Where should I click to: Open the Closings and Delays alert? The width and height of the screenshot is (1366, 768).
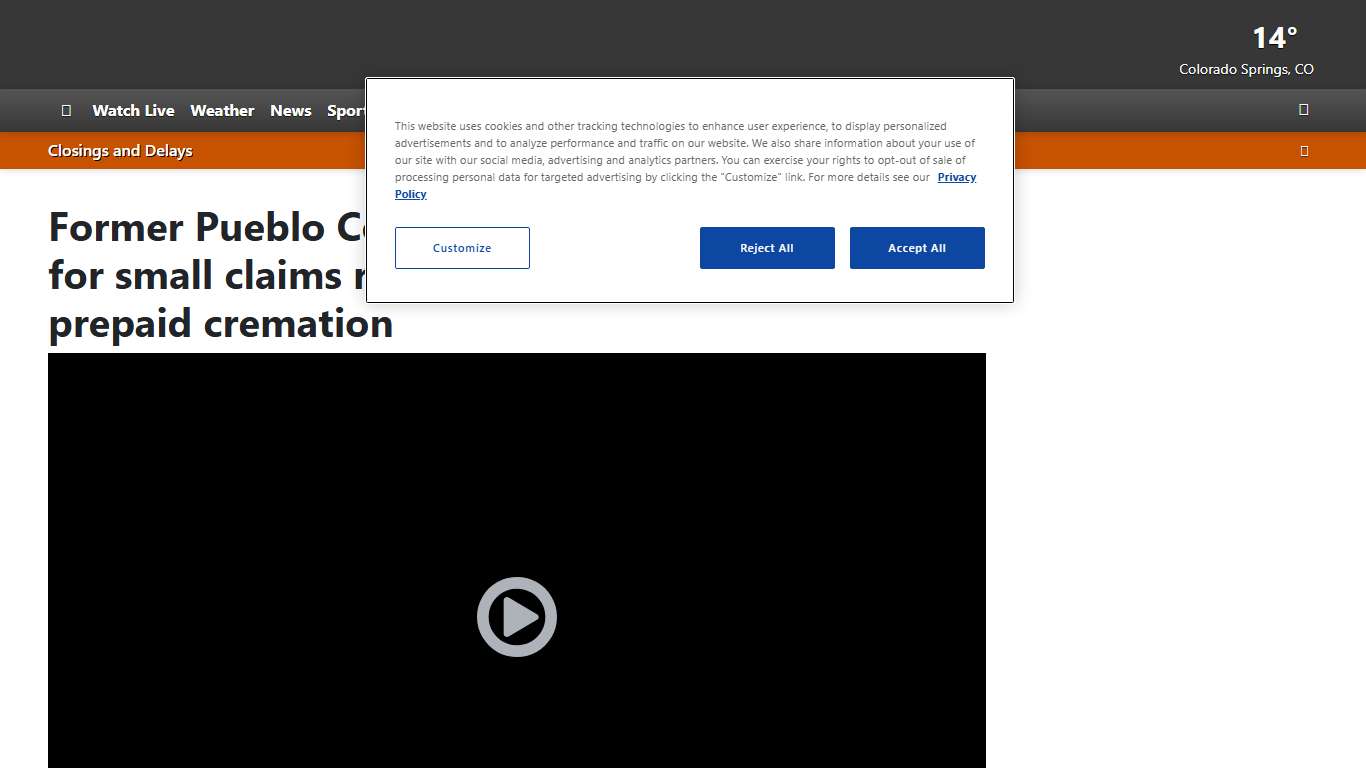(120, 151)
